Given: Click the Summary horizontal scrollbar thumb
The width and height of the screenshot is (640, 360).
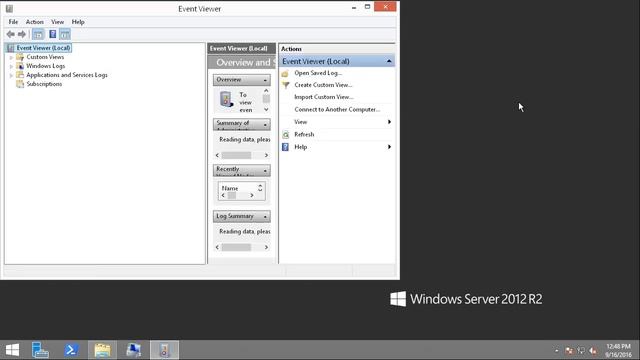Looking at the screenshot, I should click(236, 155).
